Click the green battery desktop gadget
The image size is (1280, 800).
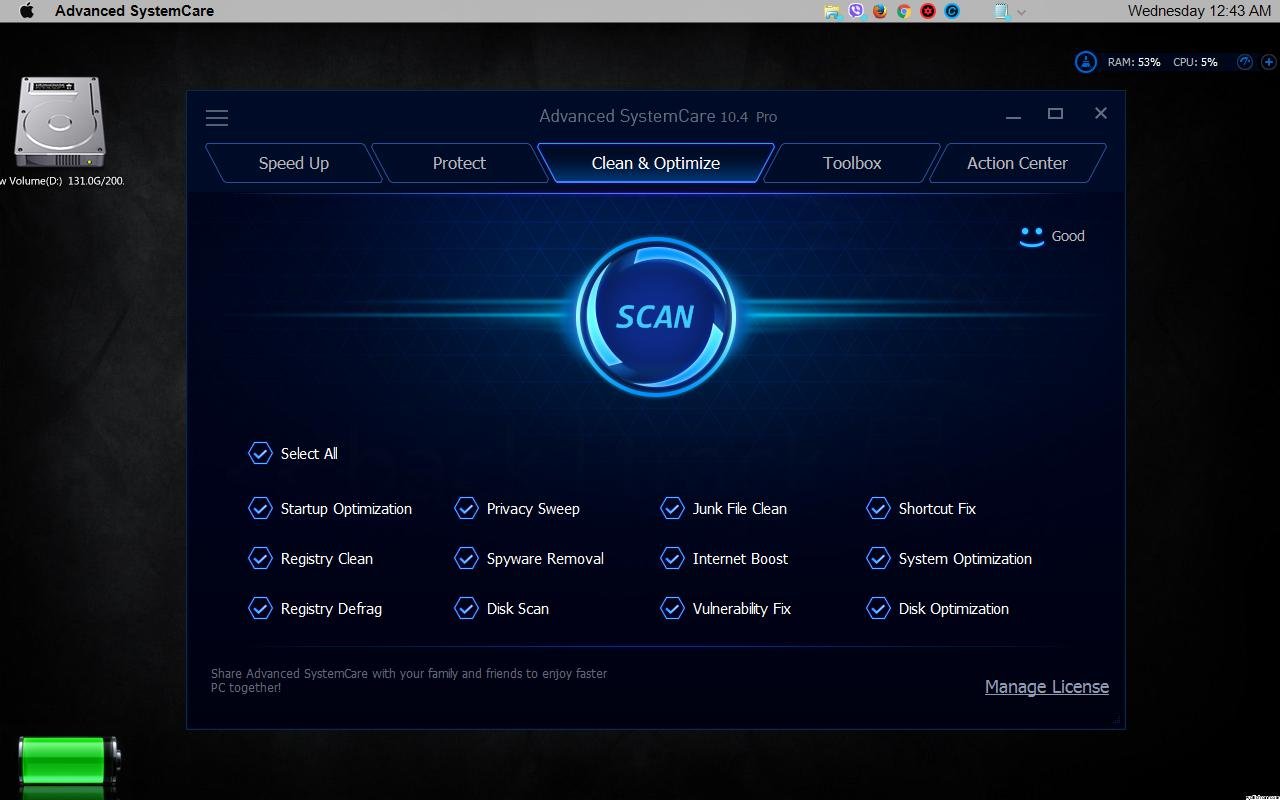(68, 761)
